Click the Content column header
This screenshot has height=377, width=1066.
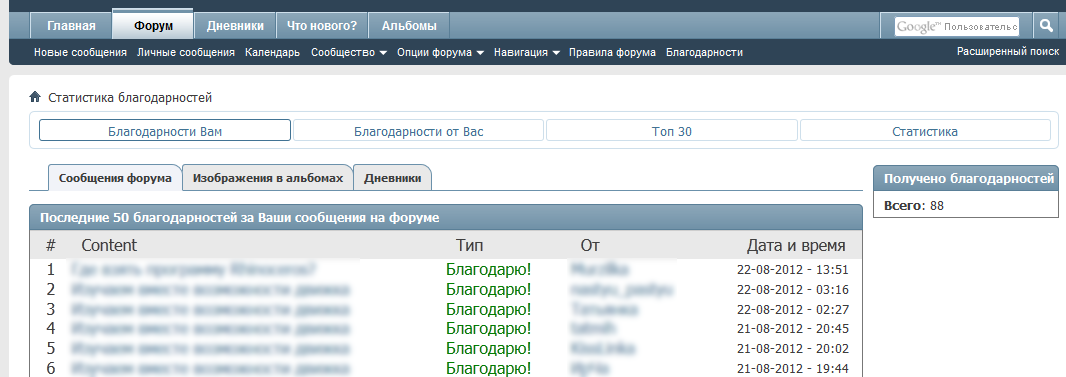(x=109, y=245)
